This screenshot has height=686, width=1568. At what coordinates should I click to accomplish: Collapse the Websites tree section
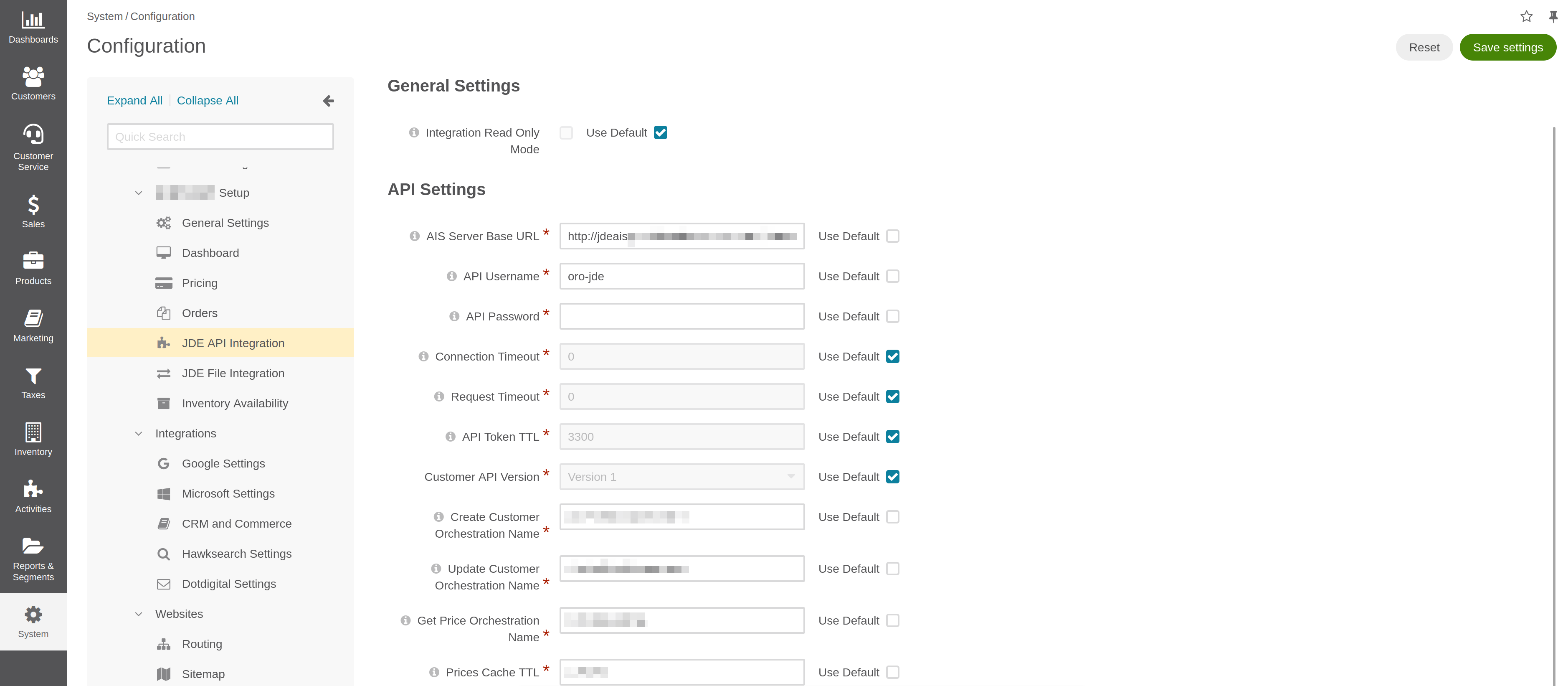[139, 613]
